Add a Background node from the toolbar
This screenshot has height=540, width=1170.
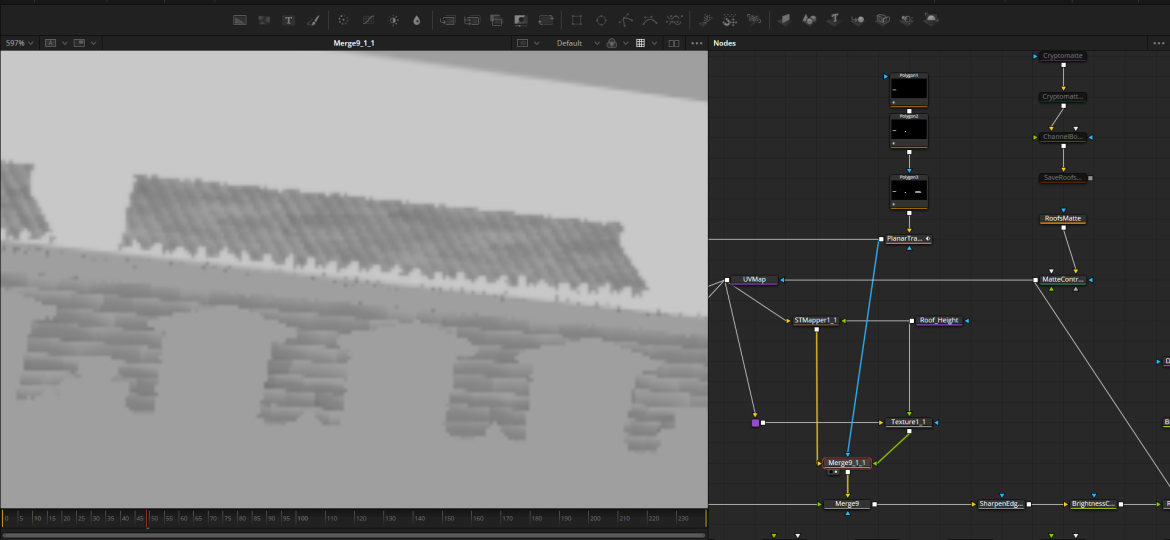pos(240,20)
